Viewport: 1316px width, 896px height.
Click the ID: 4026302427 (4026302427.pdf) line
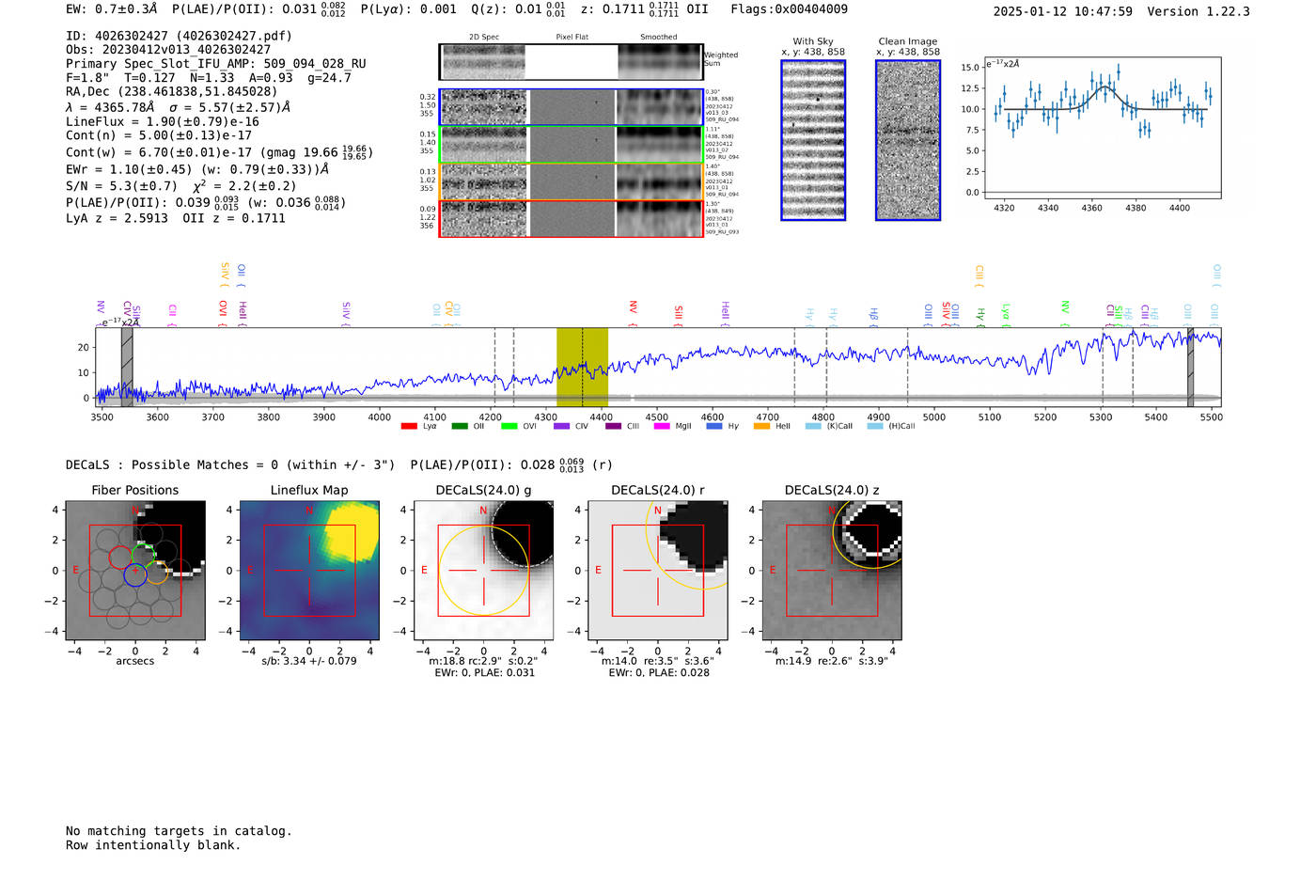[x=179, y=36]
